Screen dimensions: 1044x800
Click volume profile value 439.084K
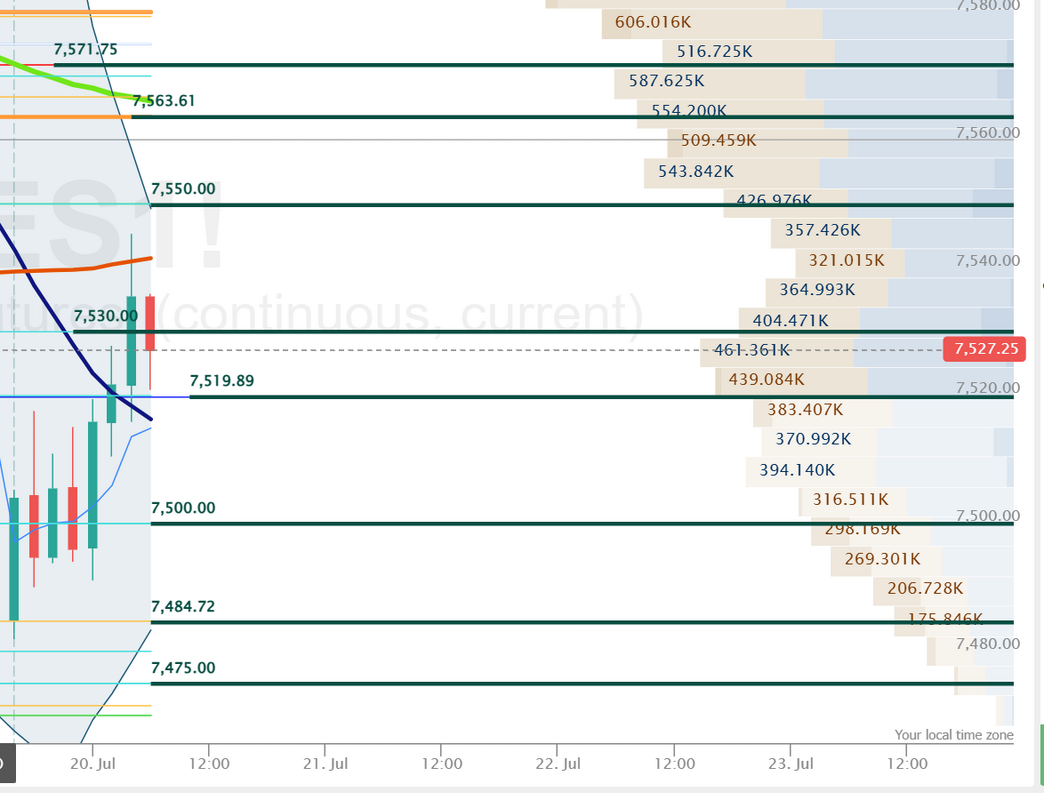click(766, 379)
